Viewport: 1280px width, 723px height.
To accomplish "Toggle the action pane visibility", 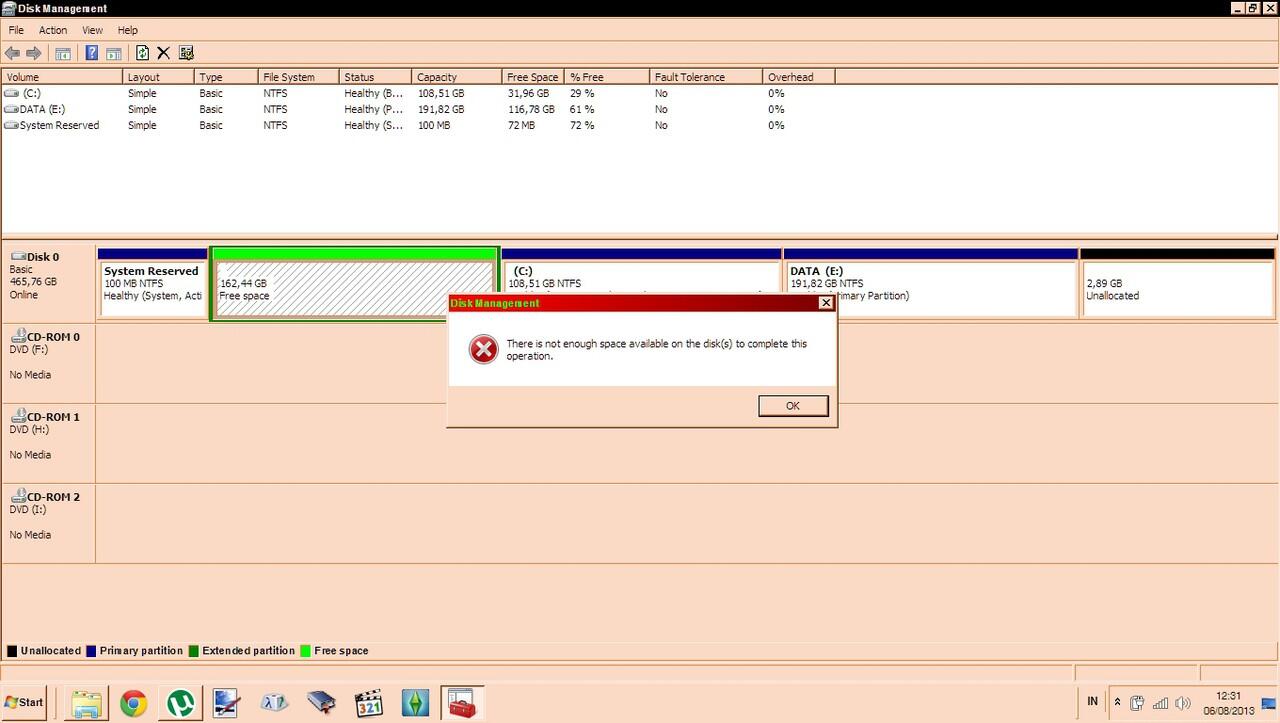I will 113,52.
